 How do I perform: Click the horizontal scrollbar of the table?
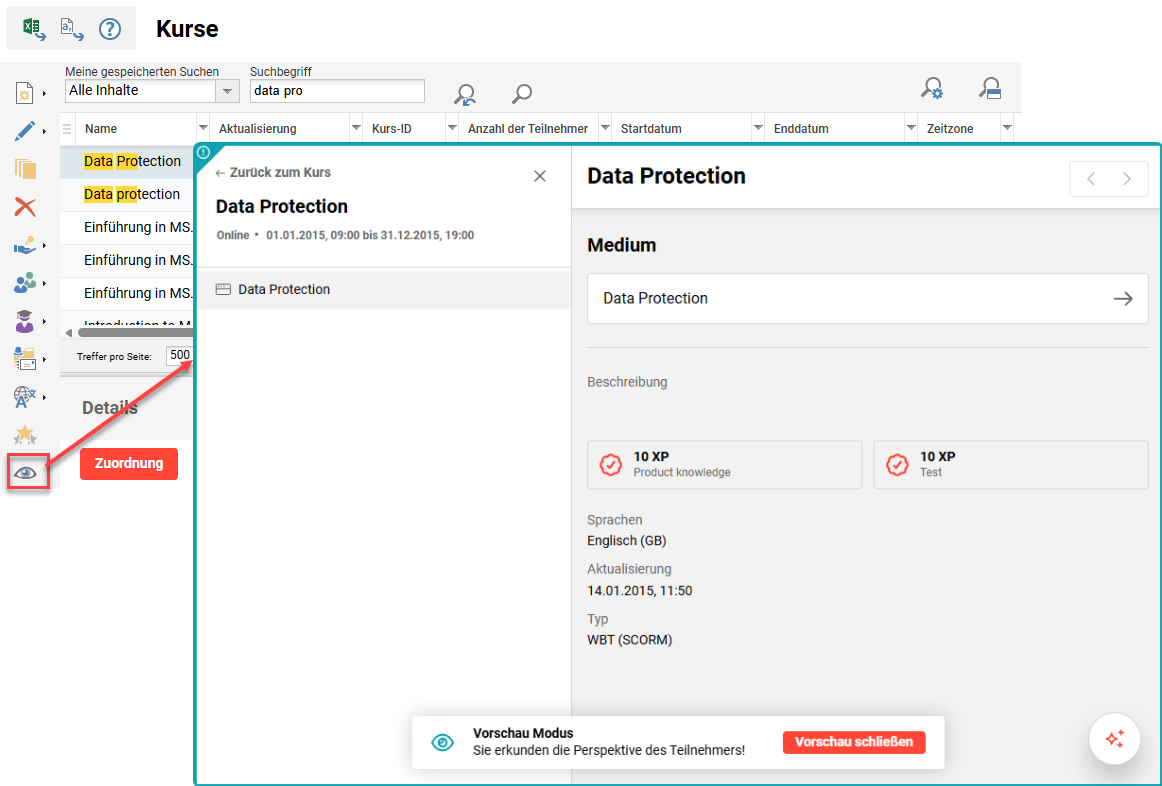pyautogui.click(x=131, y=333)
